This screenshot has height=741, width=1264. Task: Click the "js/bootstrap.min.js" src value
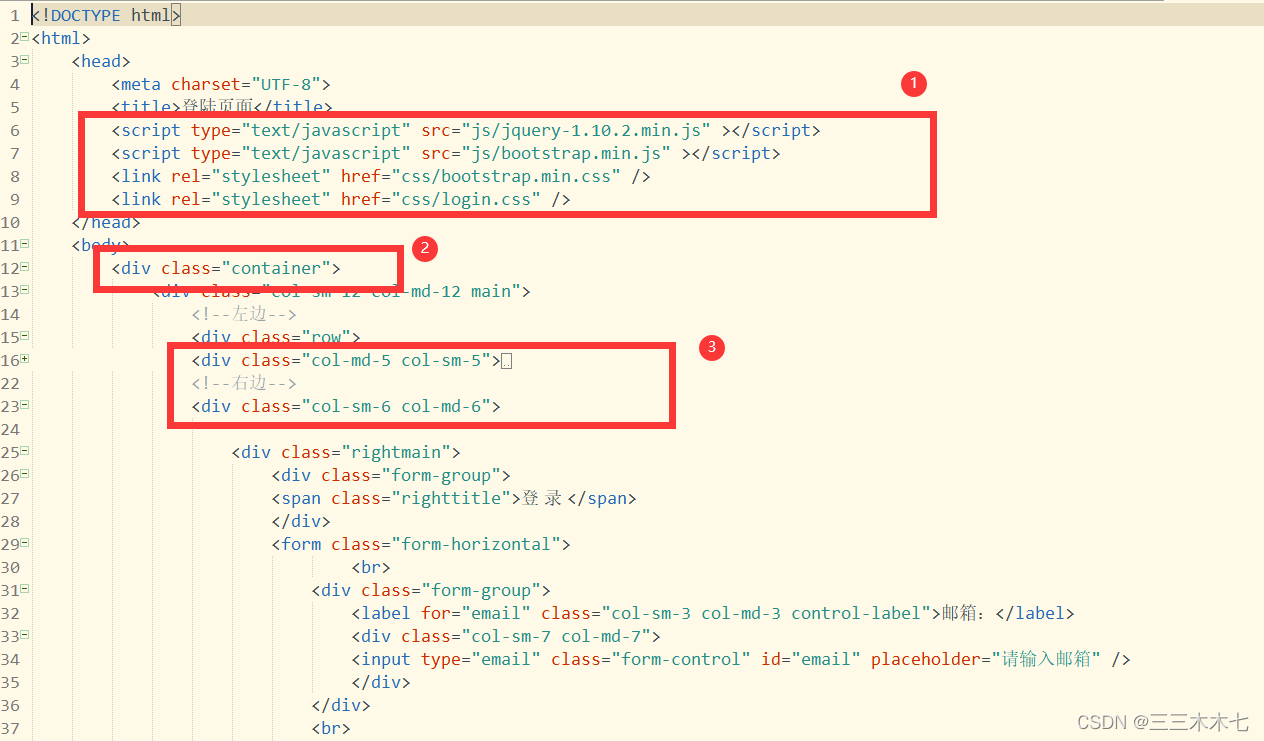pyautogui.click(x=566, y=153)
